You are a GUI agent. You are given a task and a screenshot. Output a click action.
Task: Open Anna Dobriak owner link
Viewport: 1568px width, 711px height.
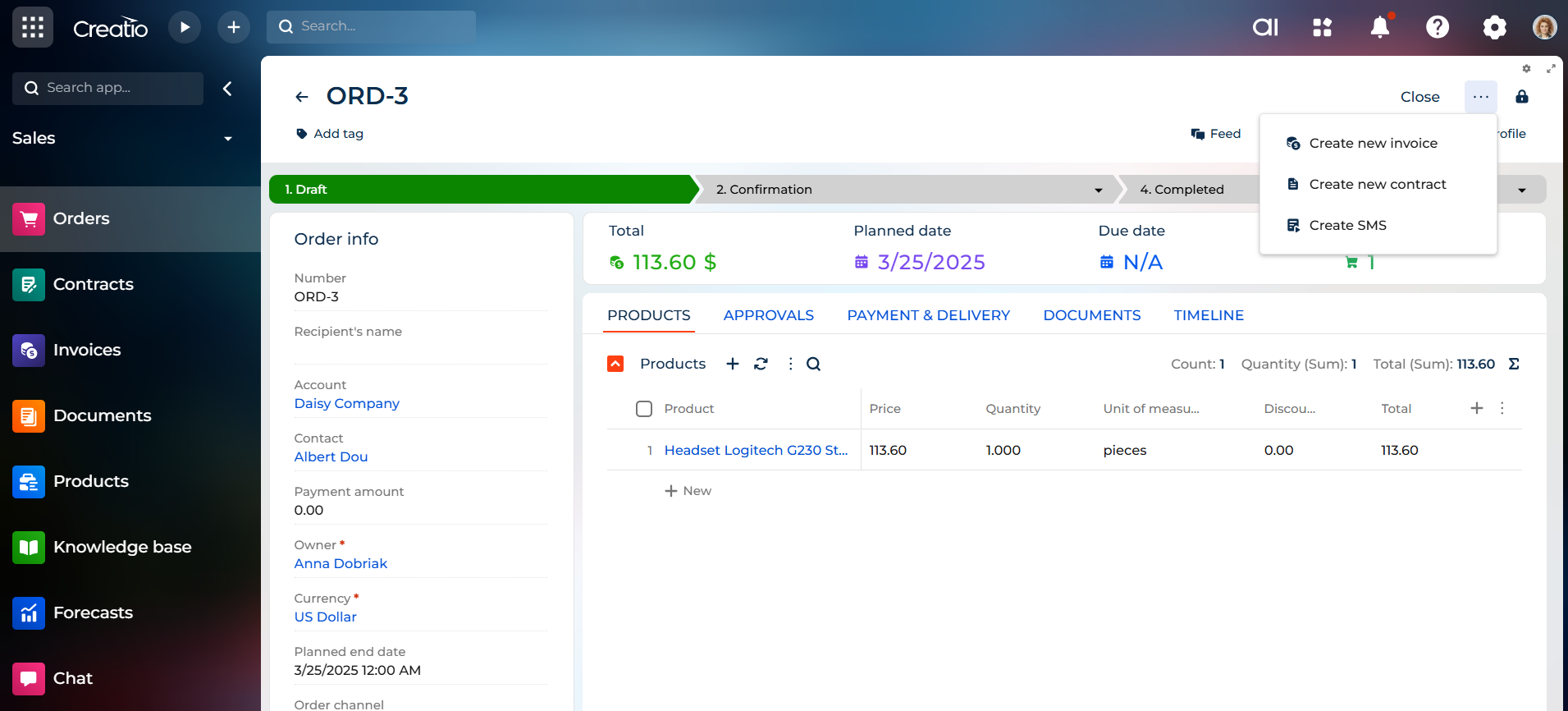341,563
